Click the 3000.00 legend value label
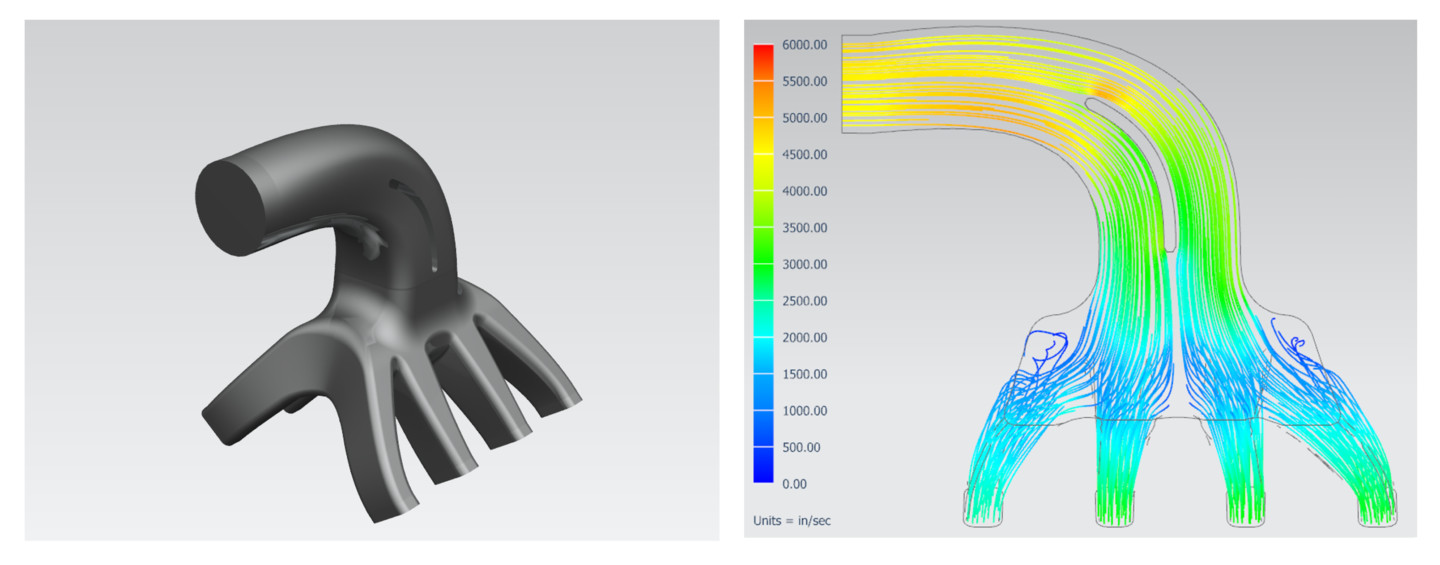The image size is (1440, 565). pos(806,265)
